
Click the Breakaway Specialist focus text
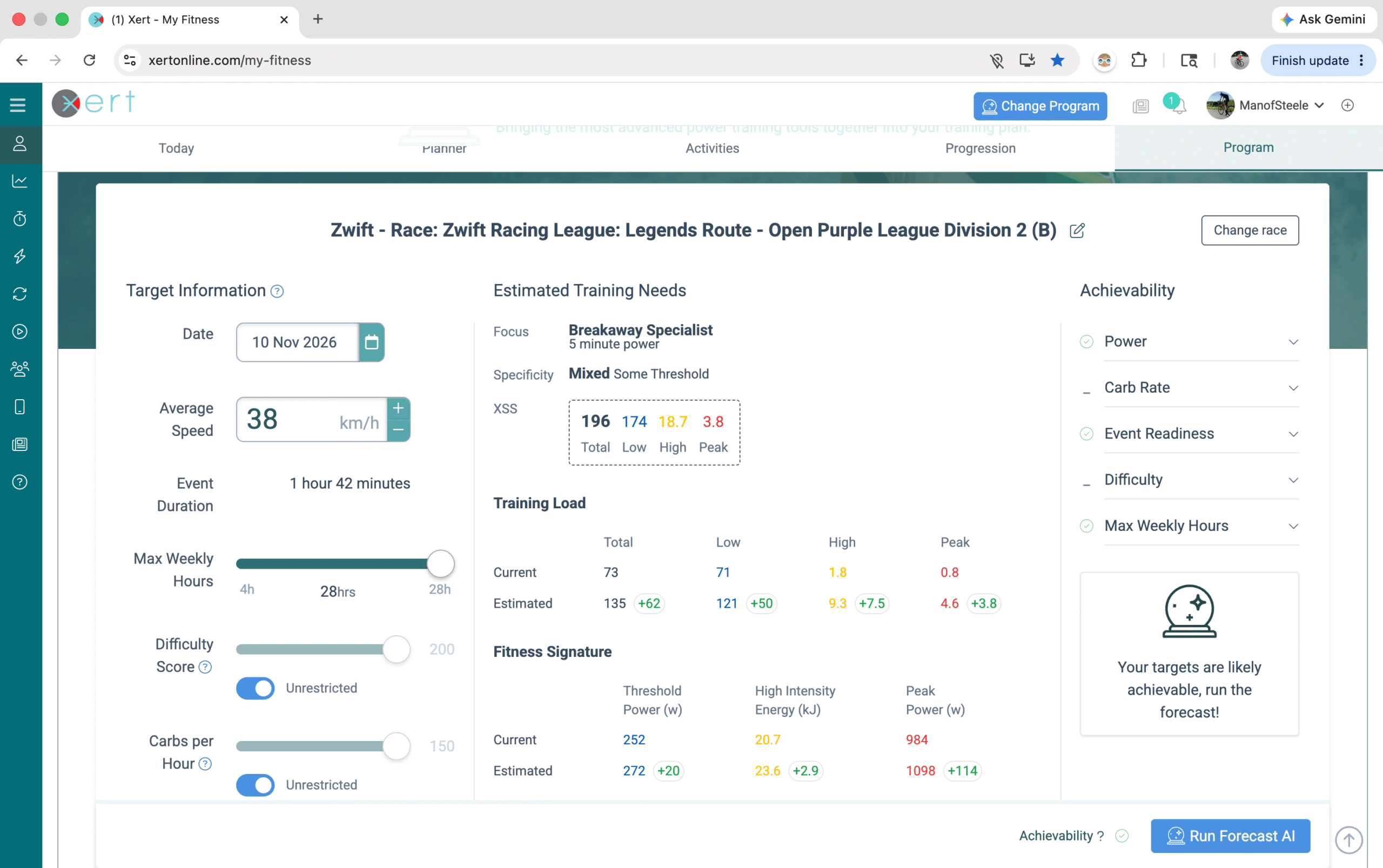641,330
